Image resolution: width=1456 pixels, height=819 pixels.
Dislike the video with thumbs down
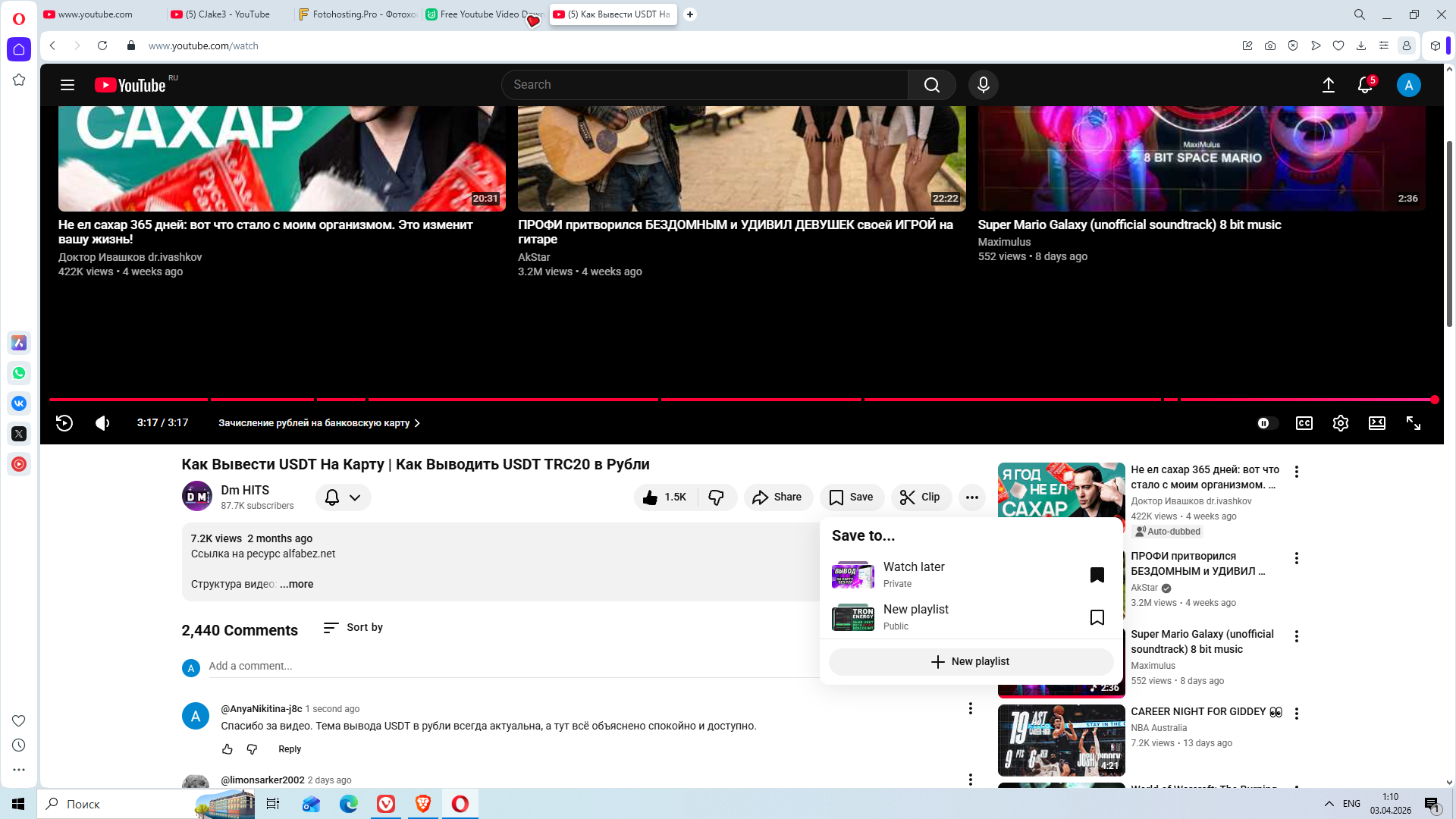point(716,497)
